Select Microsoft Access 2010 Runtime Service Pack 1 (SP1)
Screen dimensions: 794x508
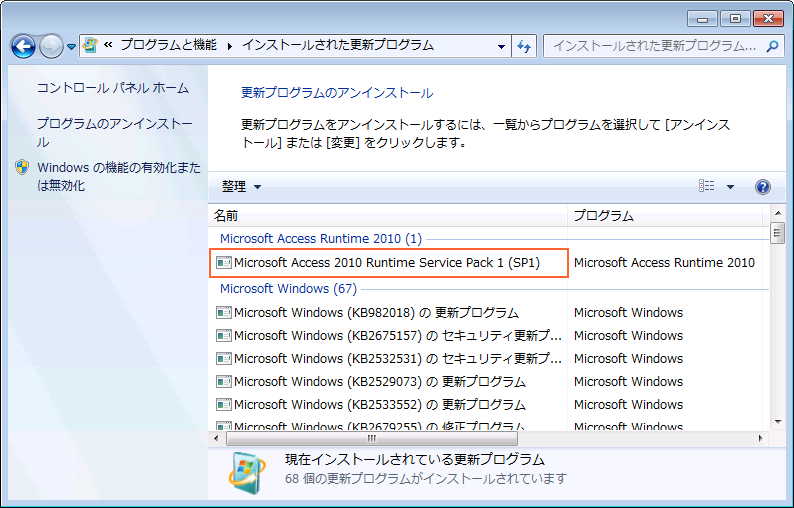click(388, 263)
